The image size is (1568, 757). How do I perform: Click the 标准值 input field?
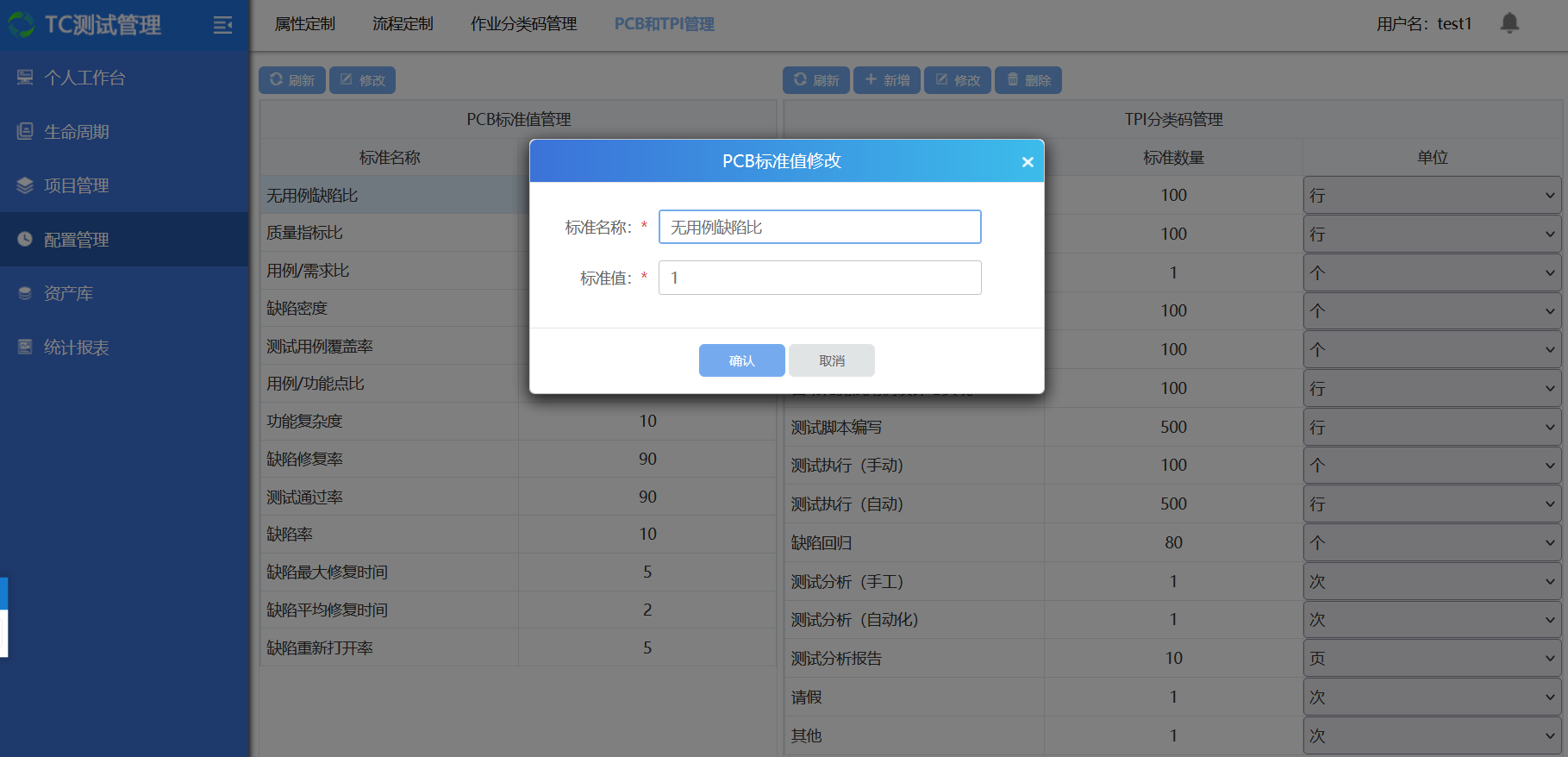click(x=819, y=278)
